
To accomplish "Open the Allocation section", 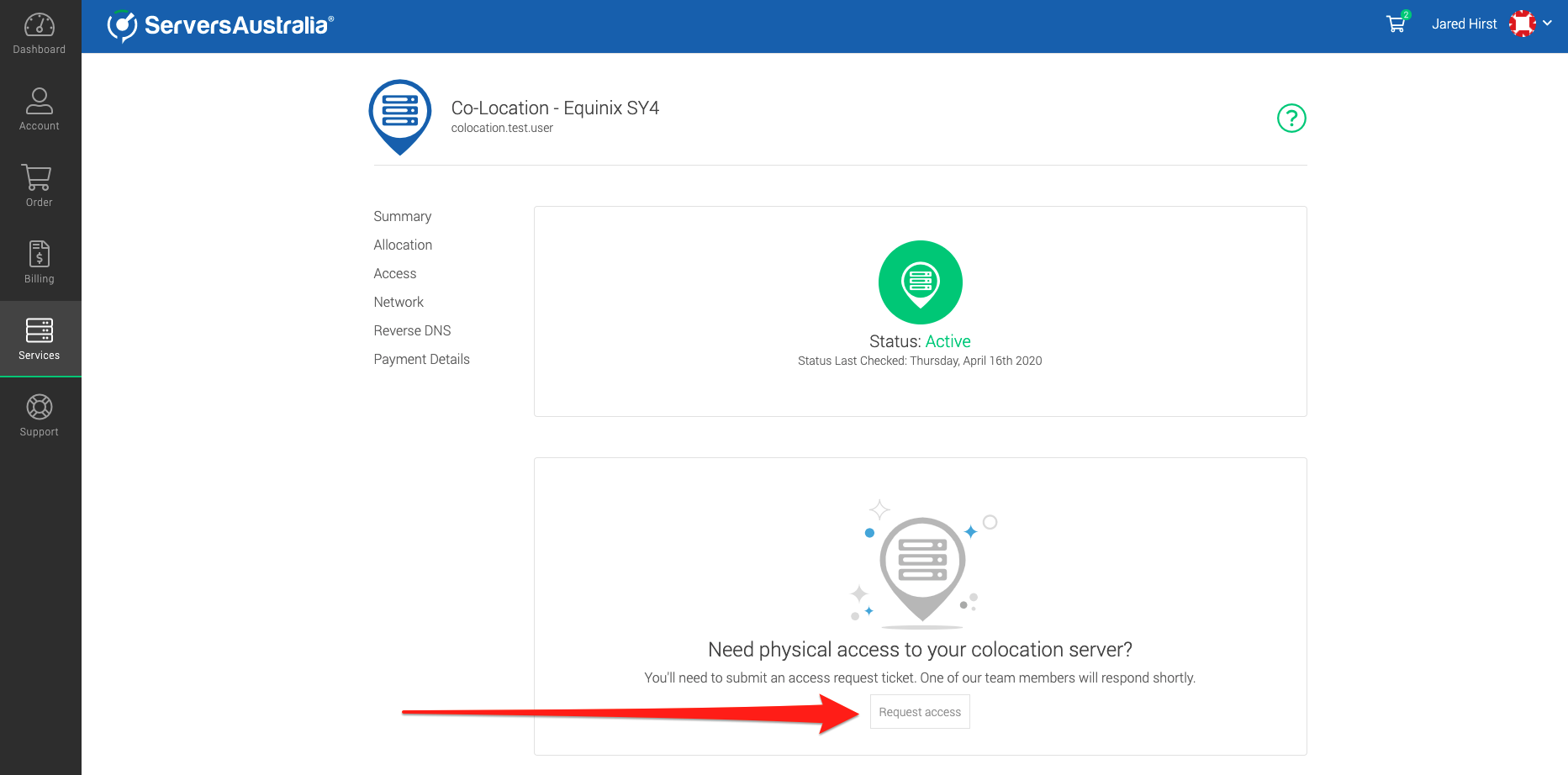I will click(403, 245).
